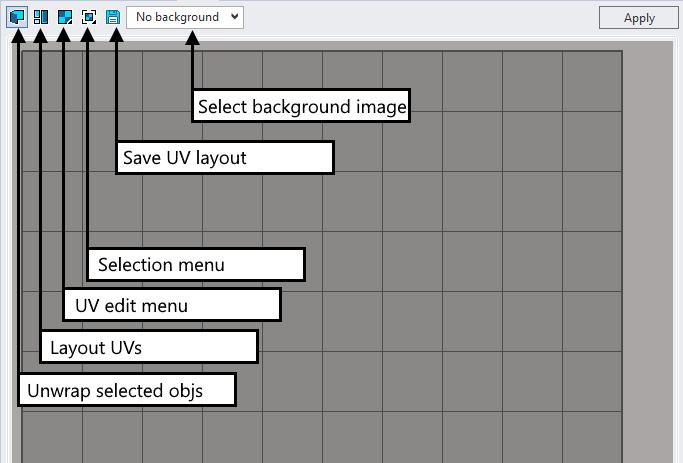The width and height of the screenshot is (683, 463).
Task: Click the empty toolbar space left of Apply
Action: (420, 17)
